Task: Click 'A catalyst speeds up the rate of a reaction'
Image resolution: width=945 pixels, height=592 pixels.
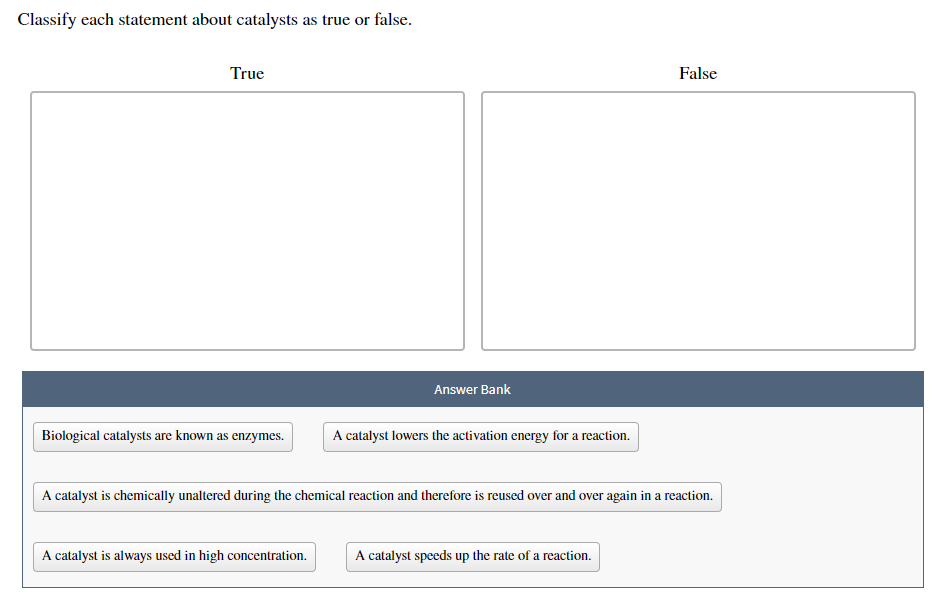Action: (x=472, y=556)
